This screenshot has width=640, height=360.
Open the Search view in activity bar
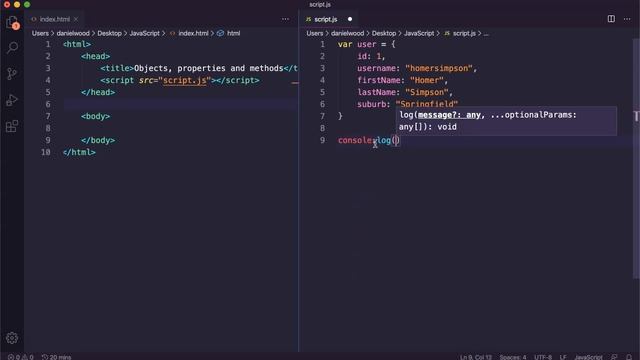coord(12,48)
